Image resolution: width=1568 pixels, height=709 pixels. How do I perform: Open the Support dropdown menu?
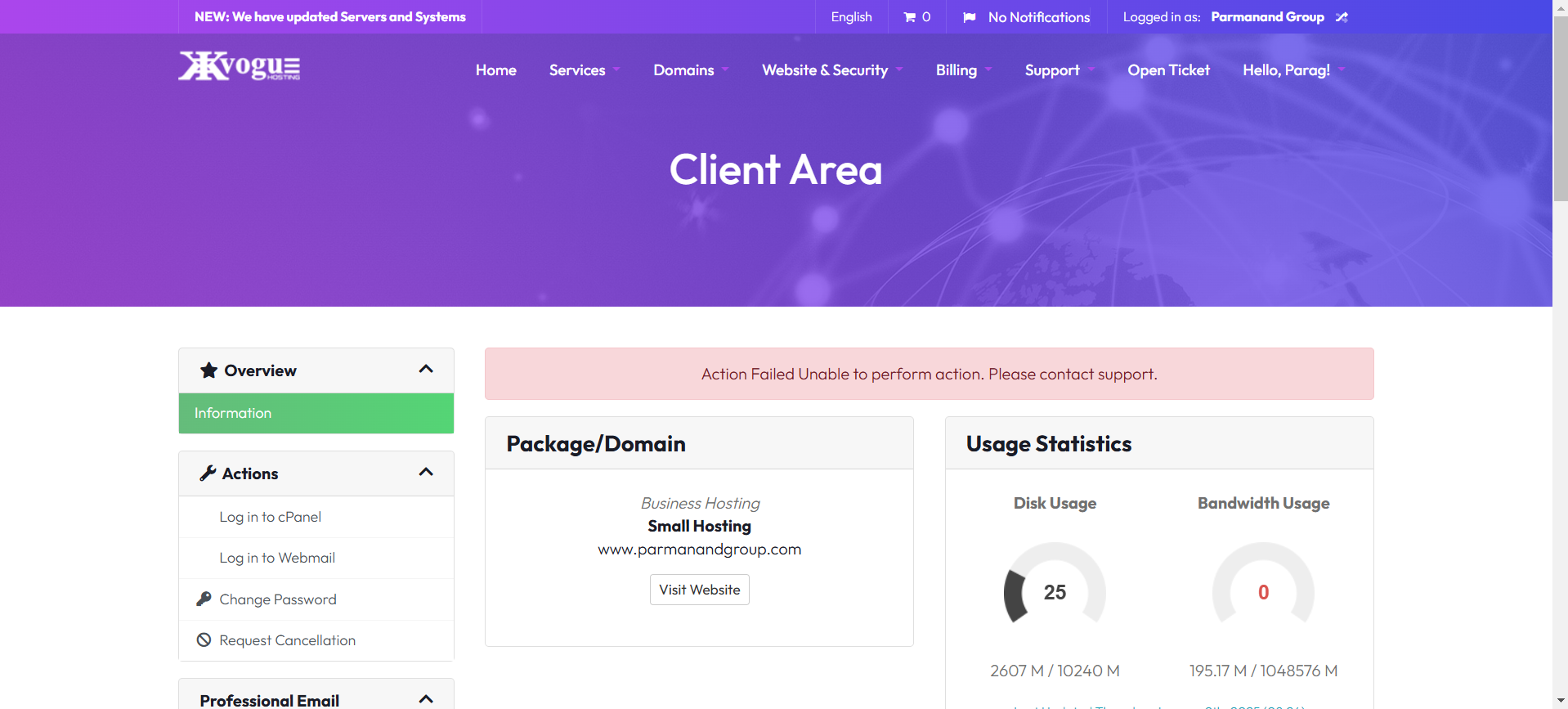(x=1060, y=70)
